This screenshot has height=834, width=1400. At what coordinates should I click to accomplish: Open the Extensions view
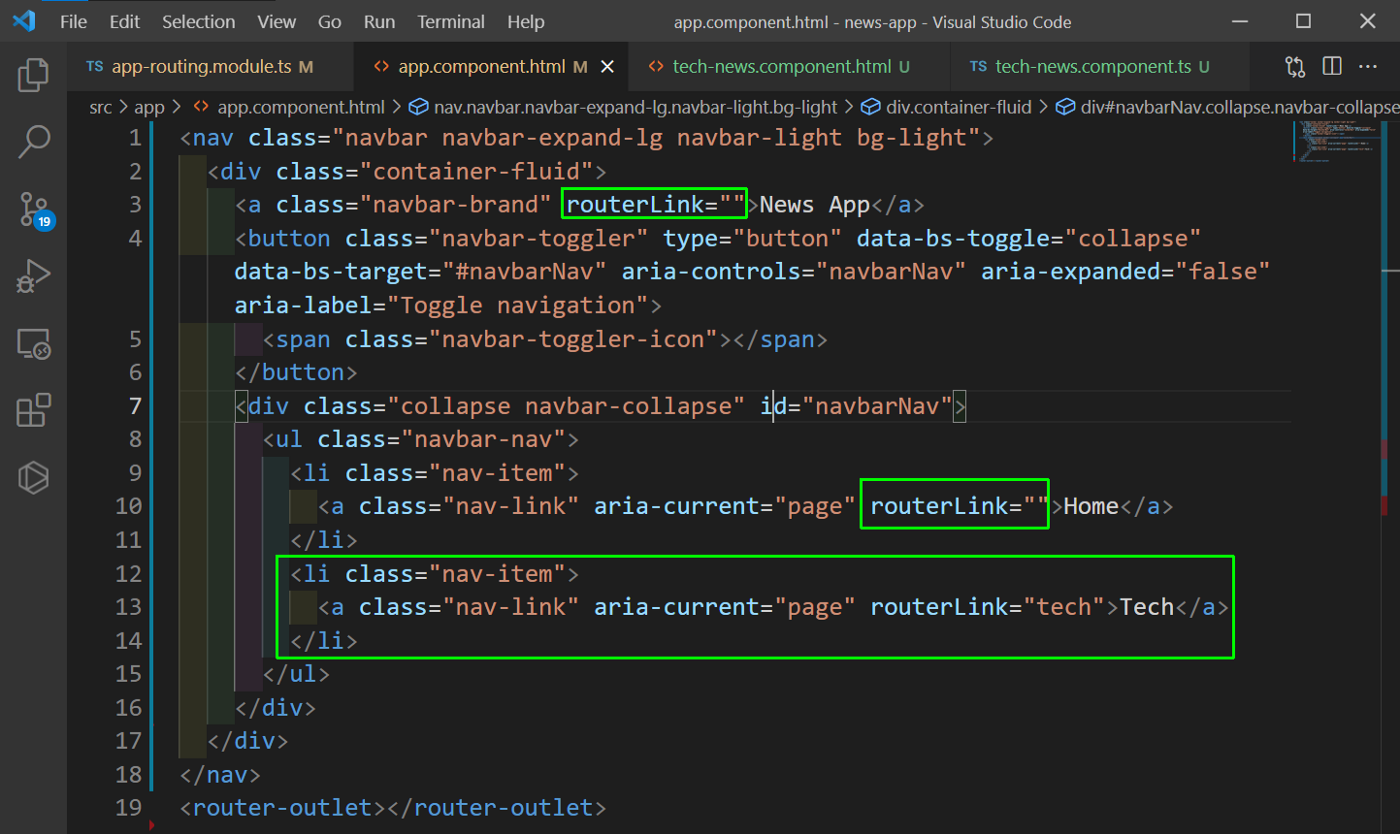click(x=33, y=410)
